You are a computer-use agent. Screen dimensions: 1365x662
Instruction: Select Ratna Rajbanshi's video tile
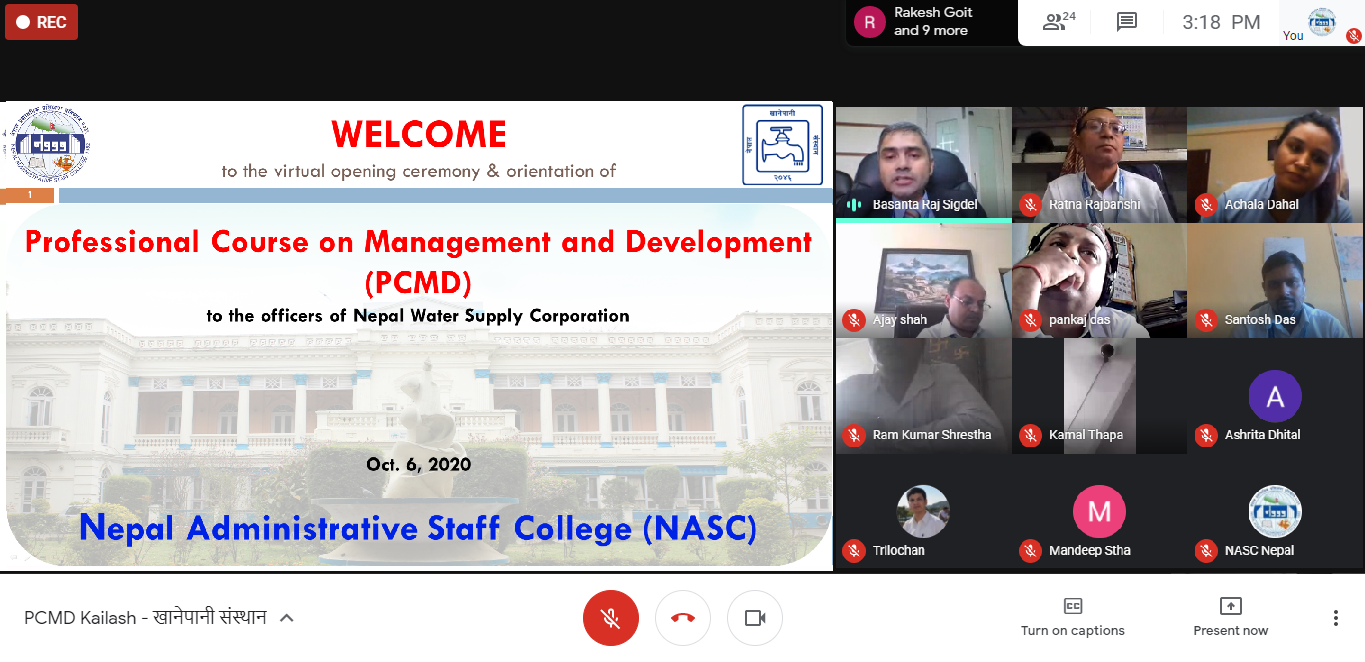coord(1099,164)
